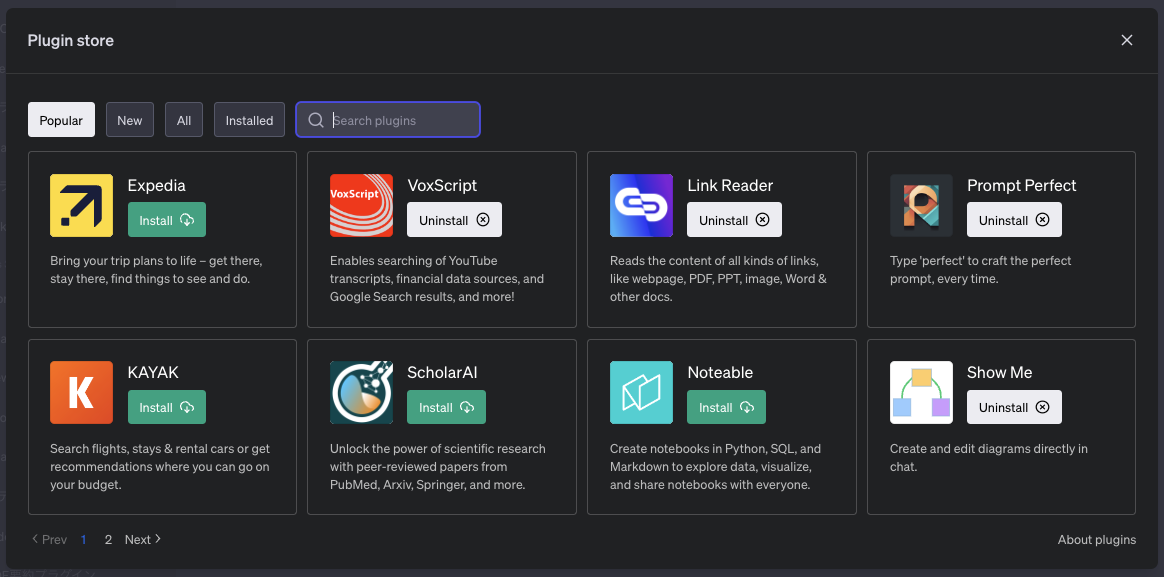Click the Noteable plugin logo
The height and width of the screenshot is (577, 1164).
point(641,392)
